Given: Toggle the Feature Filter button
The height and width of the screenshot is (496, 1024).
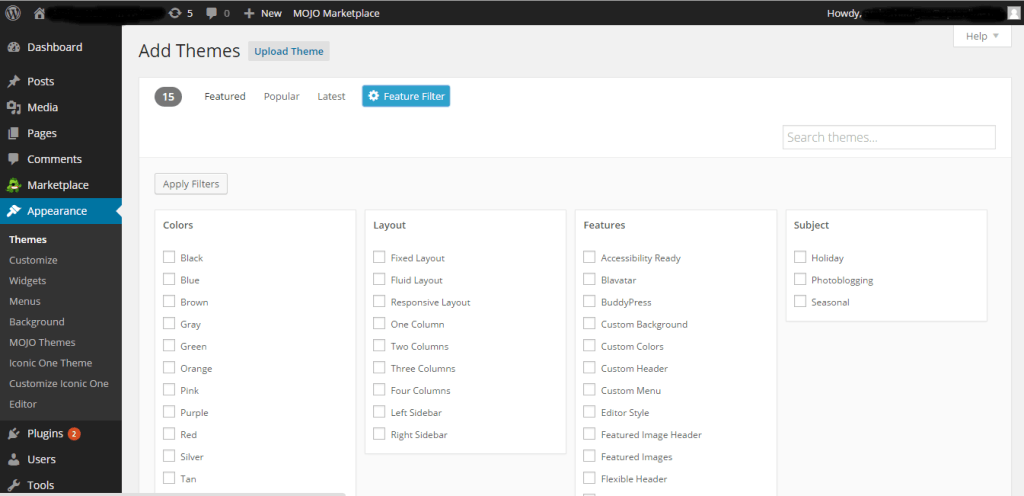Looking at the screenshot, I should tap(406, 96).
